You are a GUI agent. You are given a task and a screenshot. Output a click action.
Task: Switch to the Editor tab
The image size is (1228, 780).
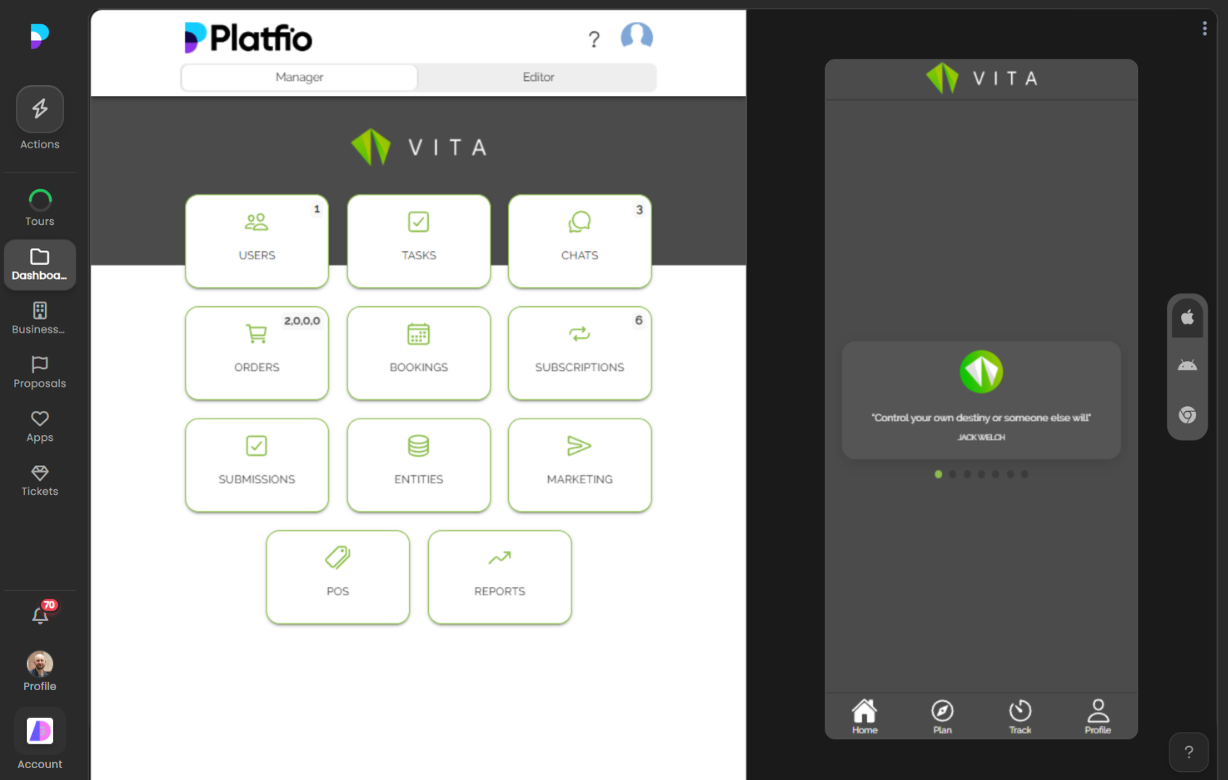tap(538, 77)
